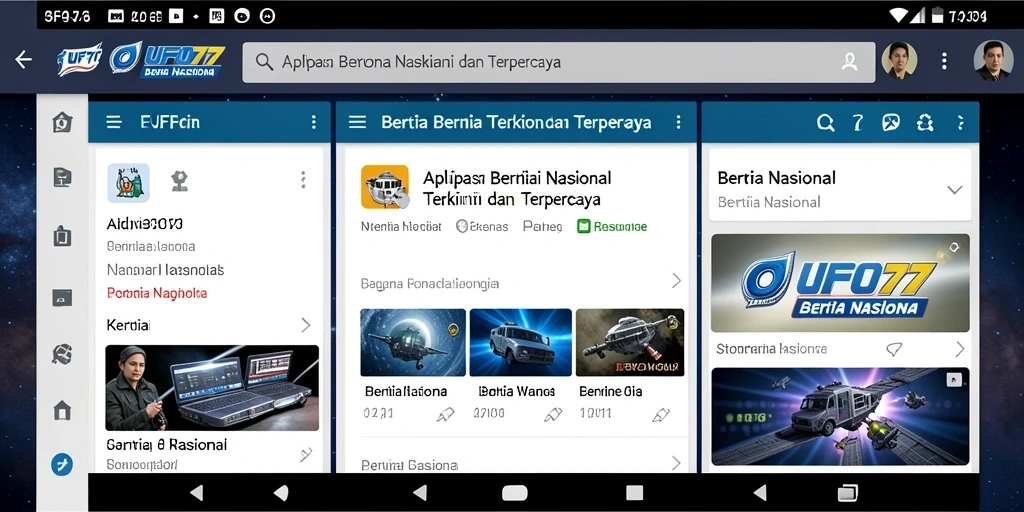Click the small icon at the space-van banner corner
This screenshot has width=1024, height=512.
click(x=953, y=379)
